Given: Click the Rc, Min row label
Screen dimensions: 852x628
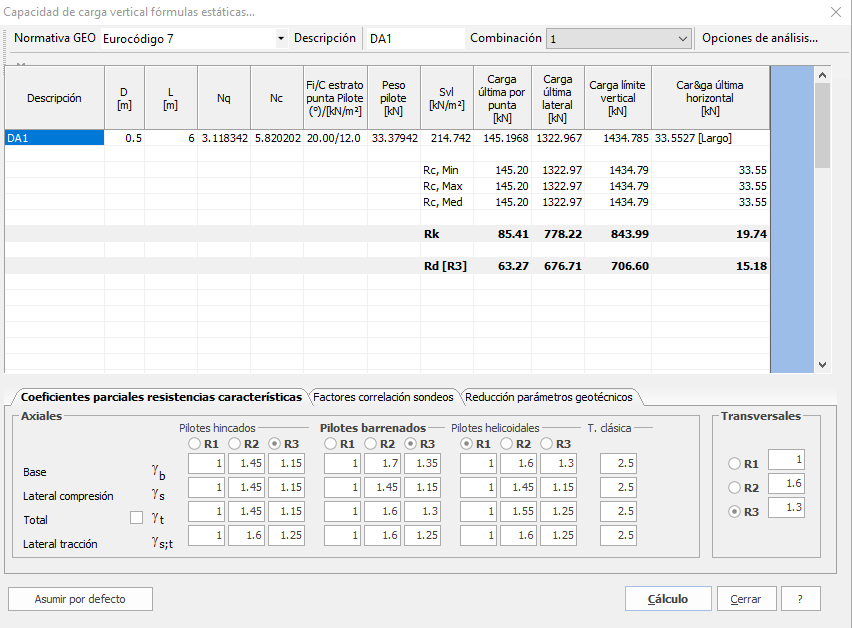Looking at the screenshot, I should pyautogui.click(x=441, y=170).
